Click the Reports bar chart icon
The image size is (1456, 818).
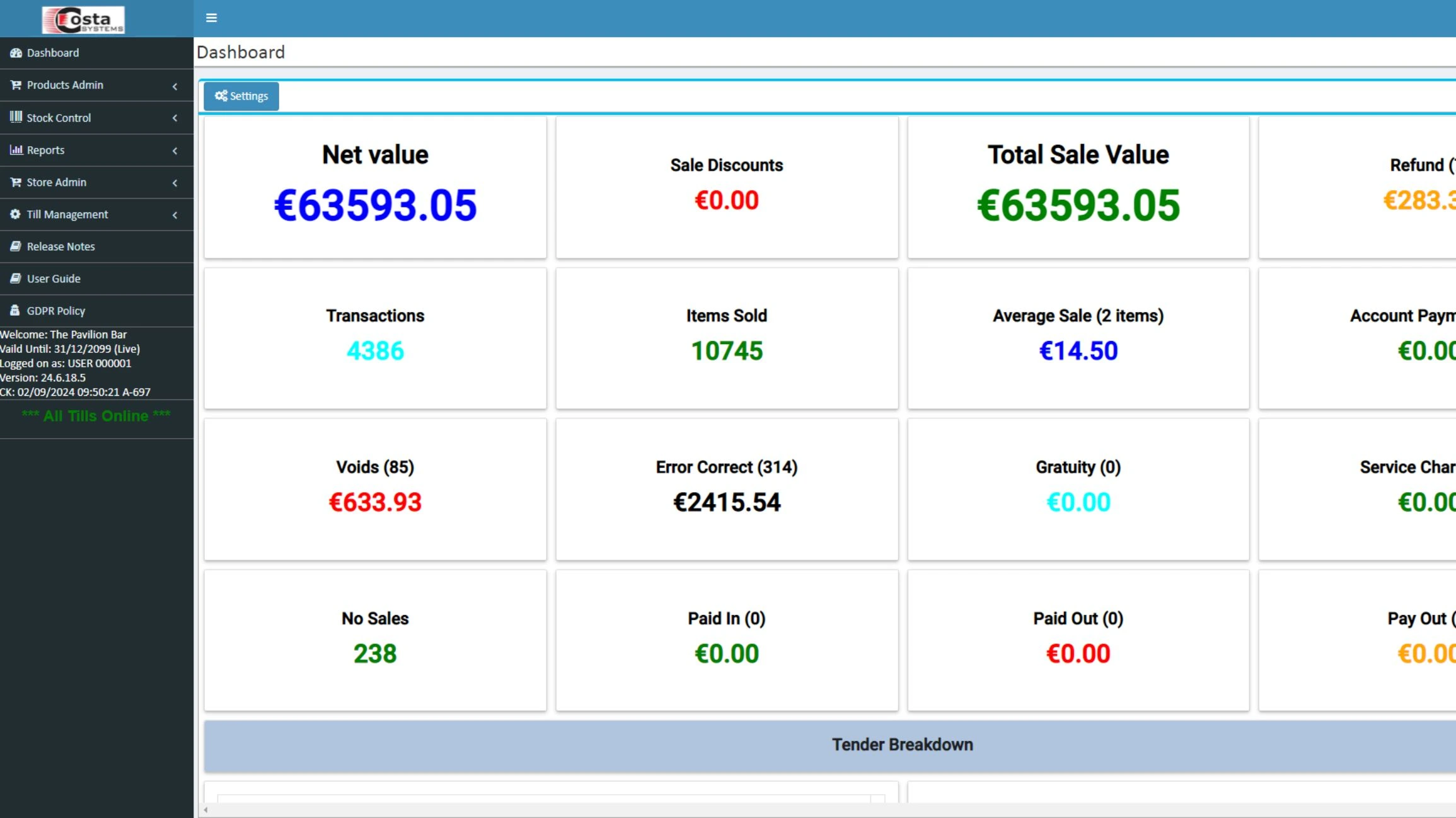[x=16, y=150]
